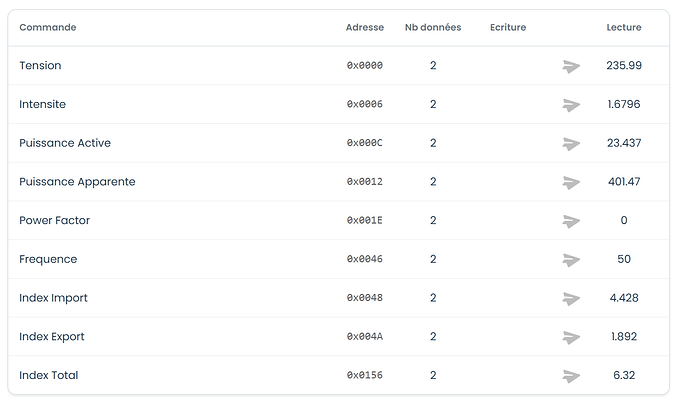Select the 235.99 Tension reading
The height and width of the screenshot is (409, 690).
point(624,66)
